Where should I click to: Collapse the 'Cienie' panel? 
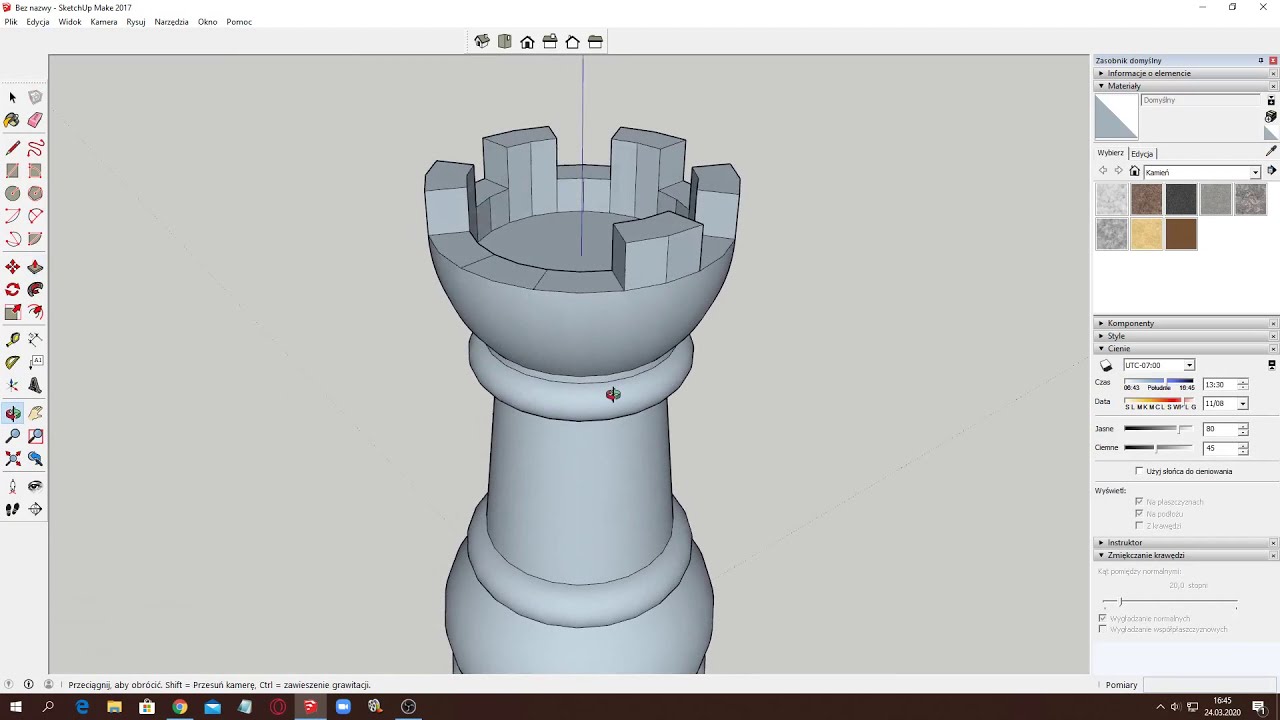tap(1186, 349)
